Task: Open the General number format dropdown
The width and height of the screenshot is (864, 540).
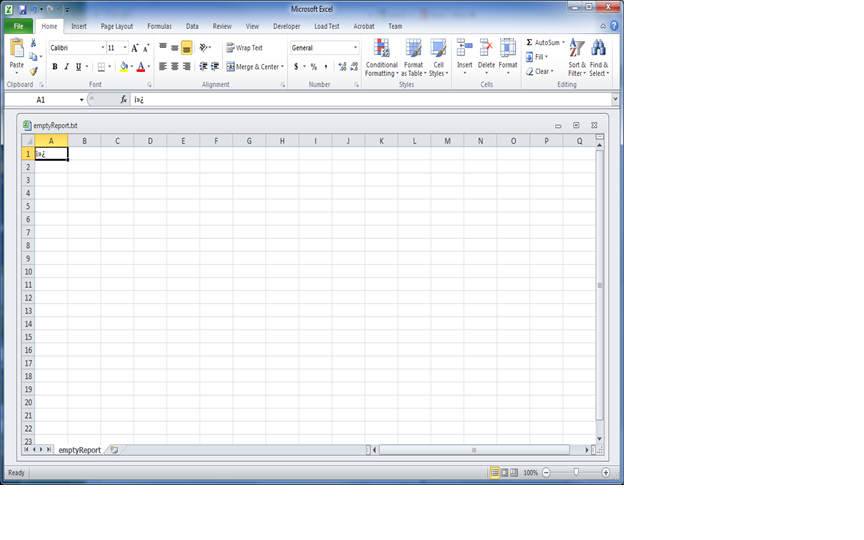Action: [x=355, y=48]
